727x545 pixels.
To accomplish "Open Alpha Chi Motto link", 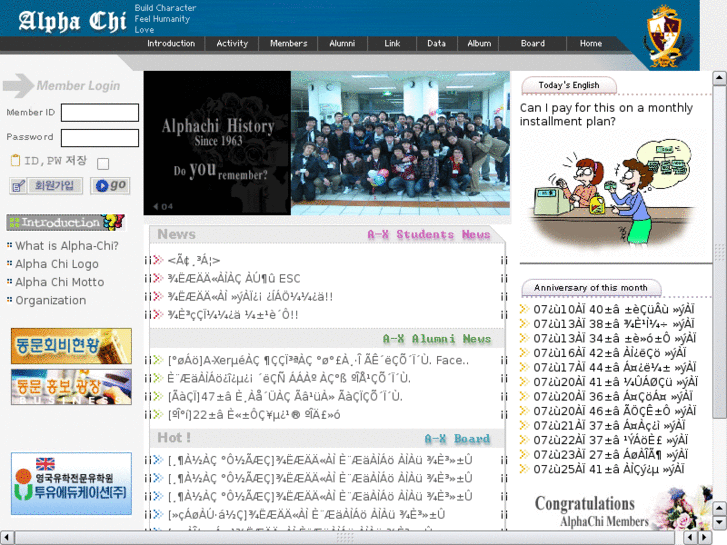I will click(59, 282).
